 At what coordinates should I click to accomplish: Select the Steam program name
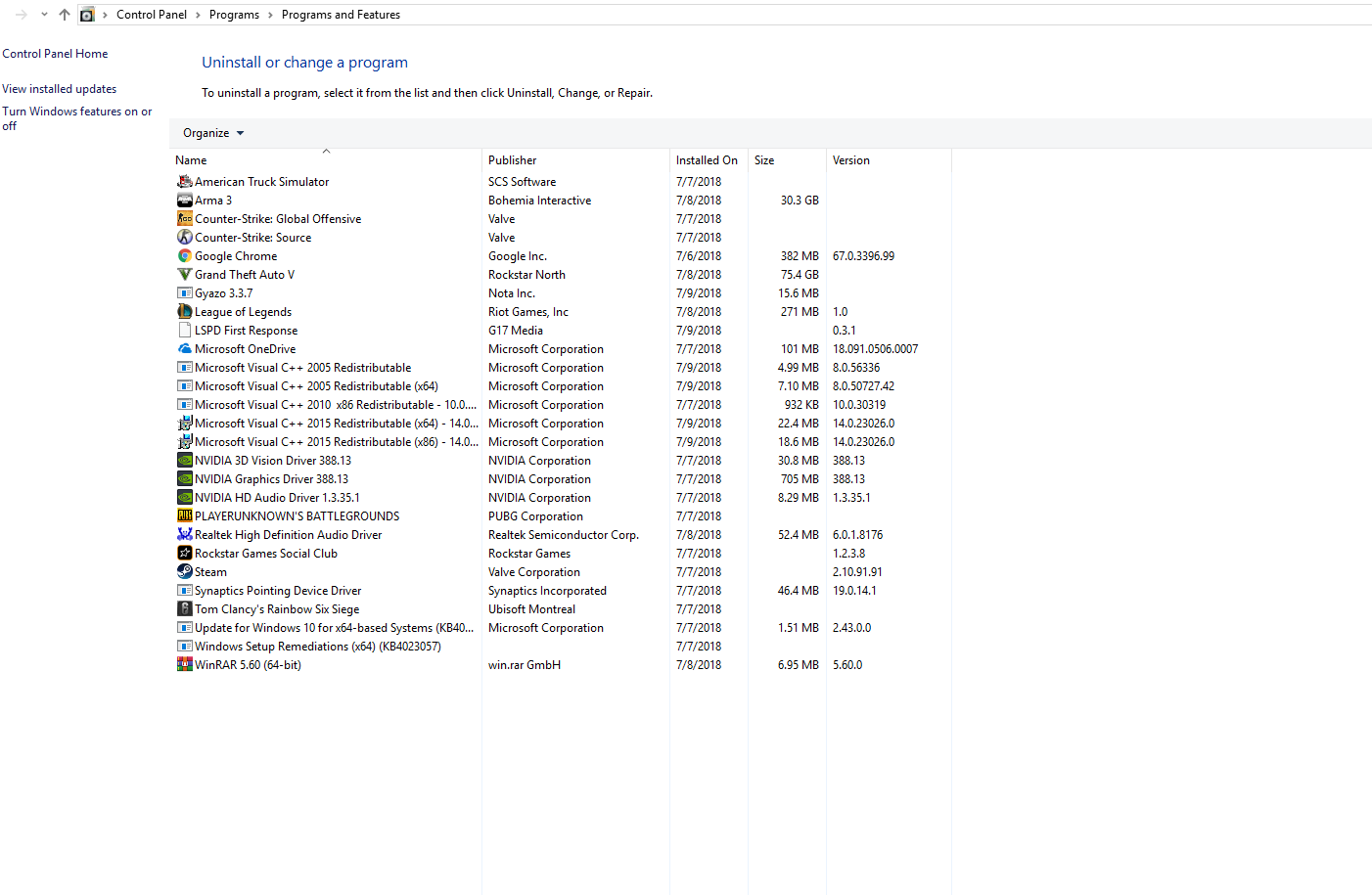click(210, 572)
